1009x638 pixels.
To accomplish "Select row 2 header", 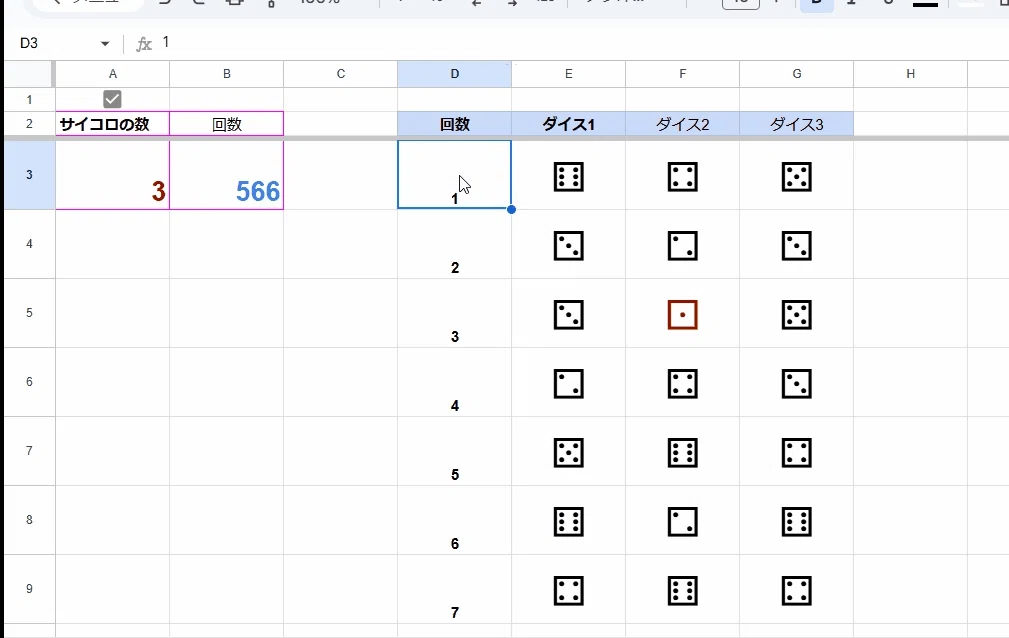I will [29, 124].
